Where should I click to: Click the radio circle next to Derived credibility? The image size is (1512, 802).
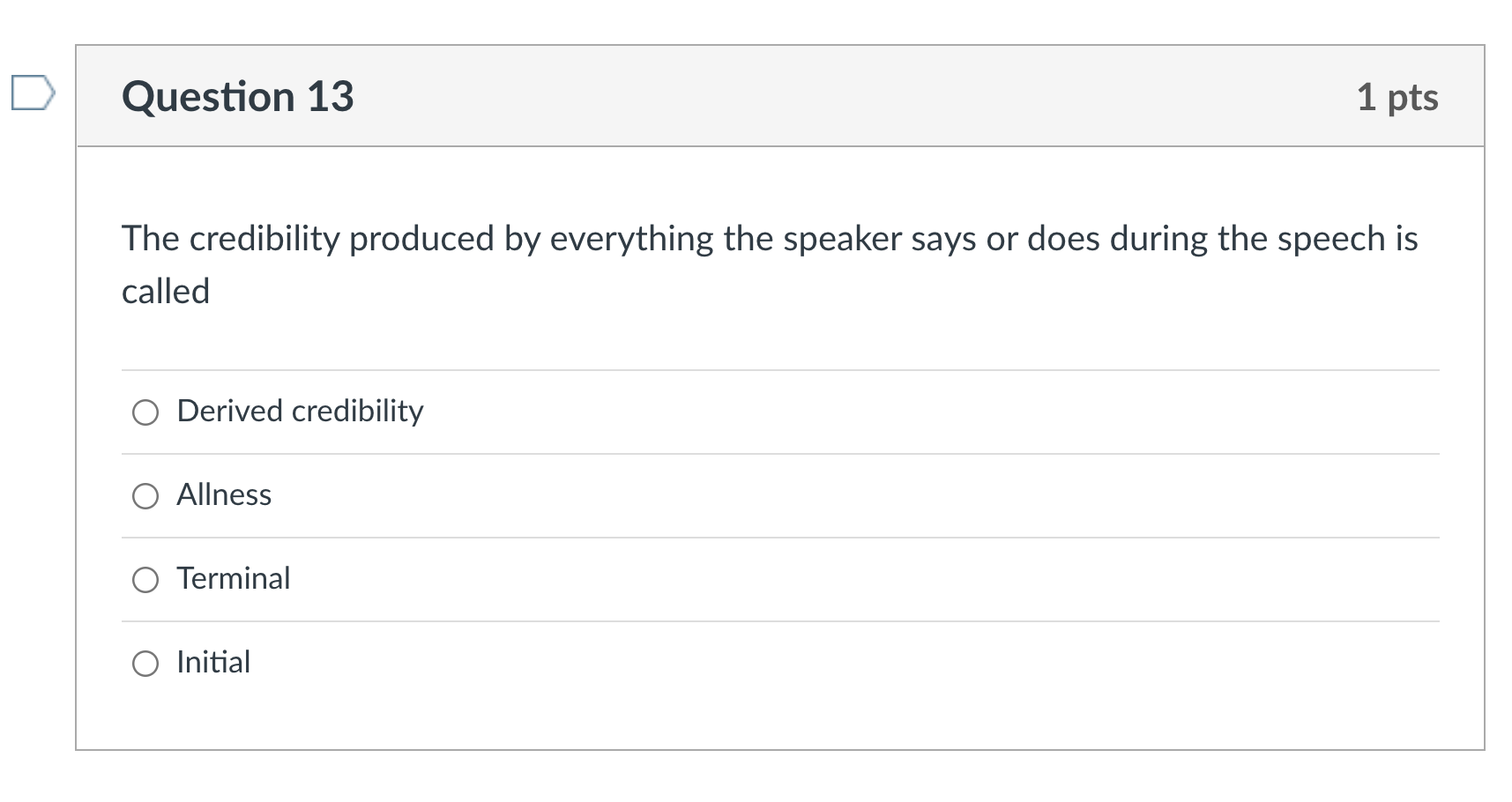tap(146, 411)
